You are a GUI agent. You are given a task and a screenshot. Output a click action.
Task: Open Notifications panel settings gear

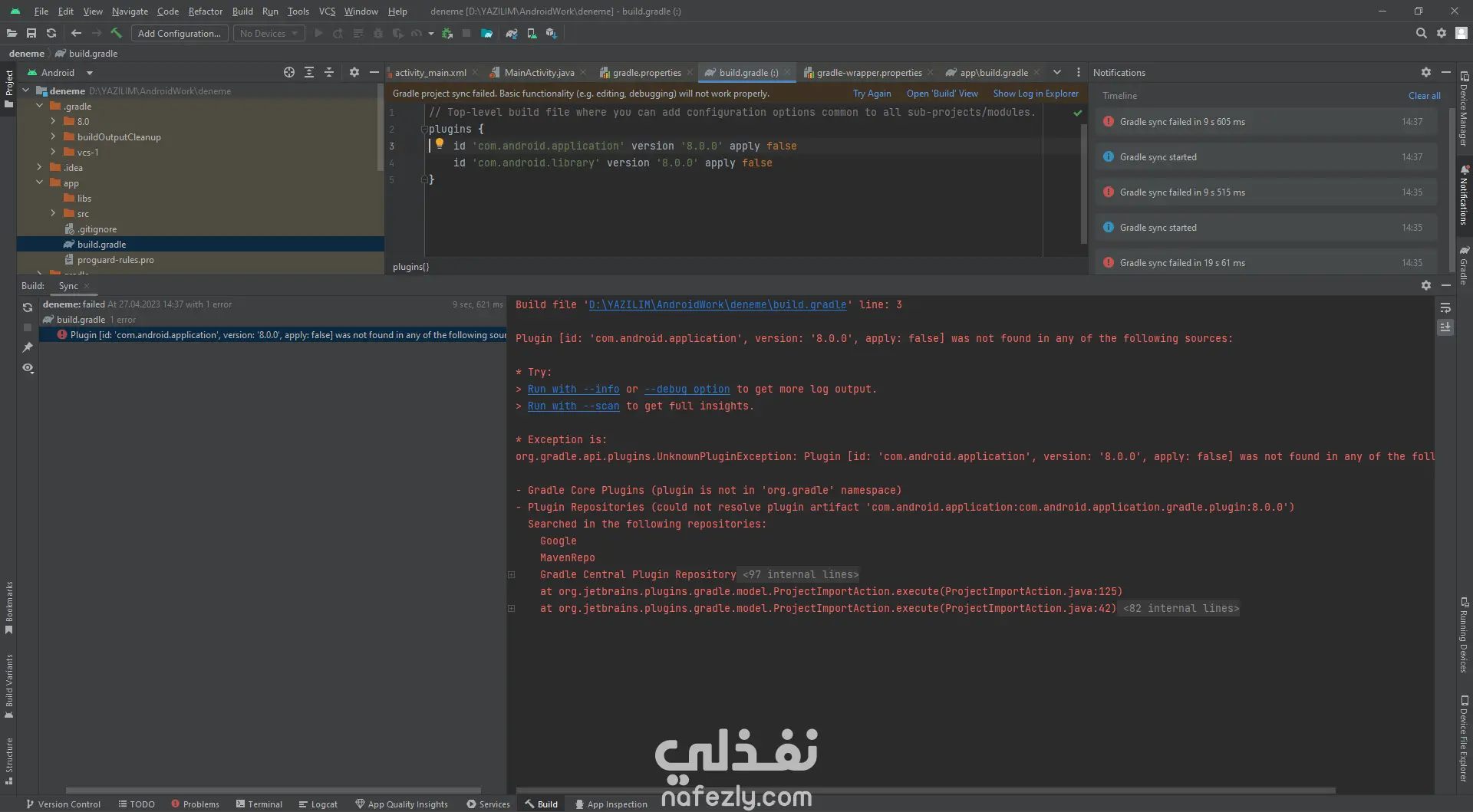click(1426, 72)
